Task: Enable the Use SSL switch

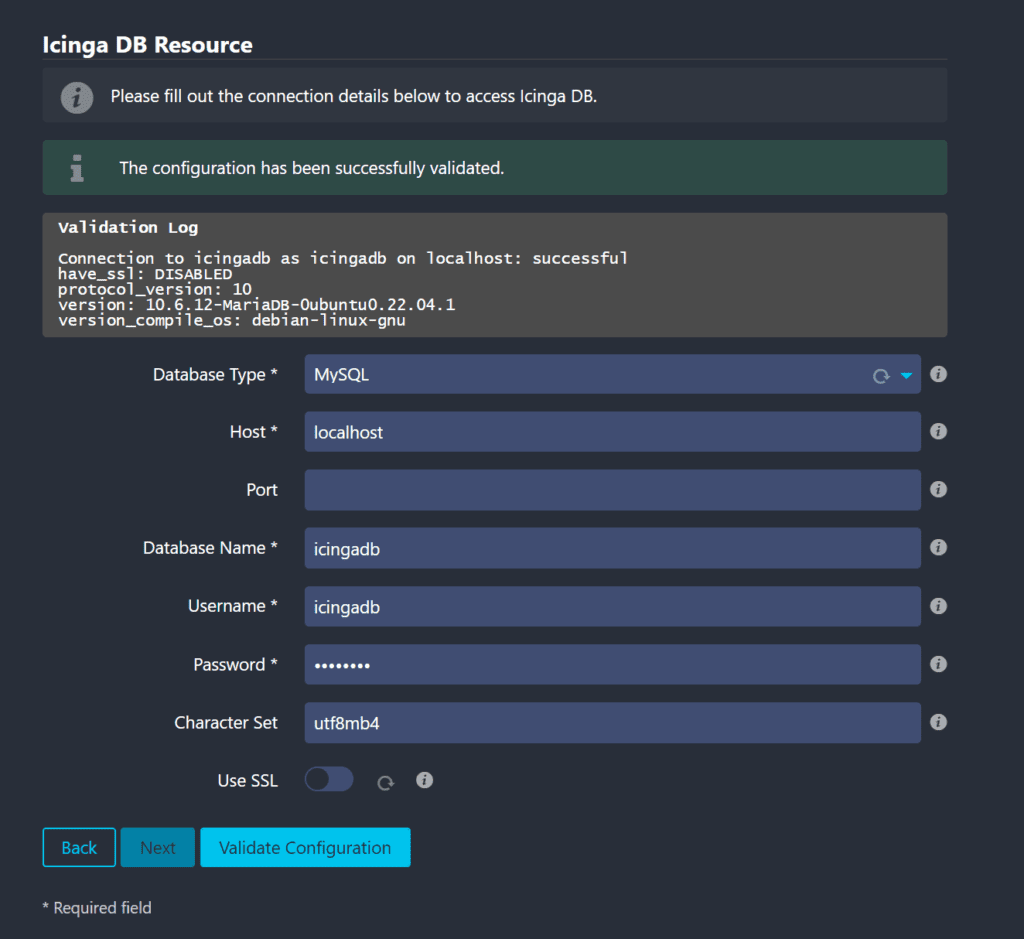Action: (329, 780)
